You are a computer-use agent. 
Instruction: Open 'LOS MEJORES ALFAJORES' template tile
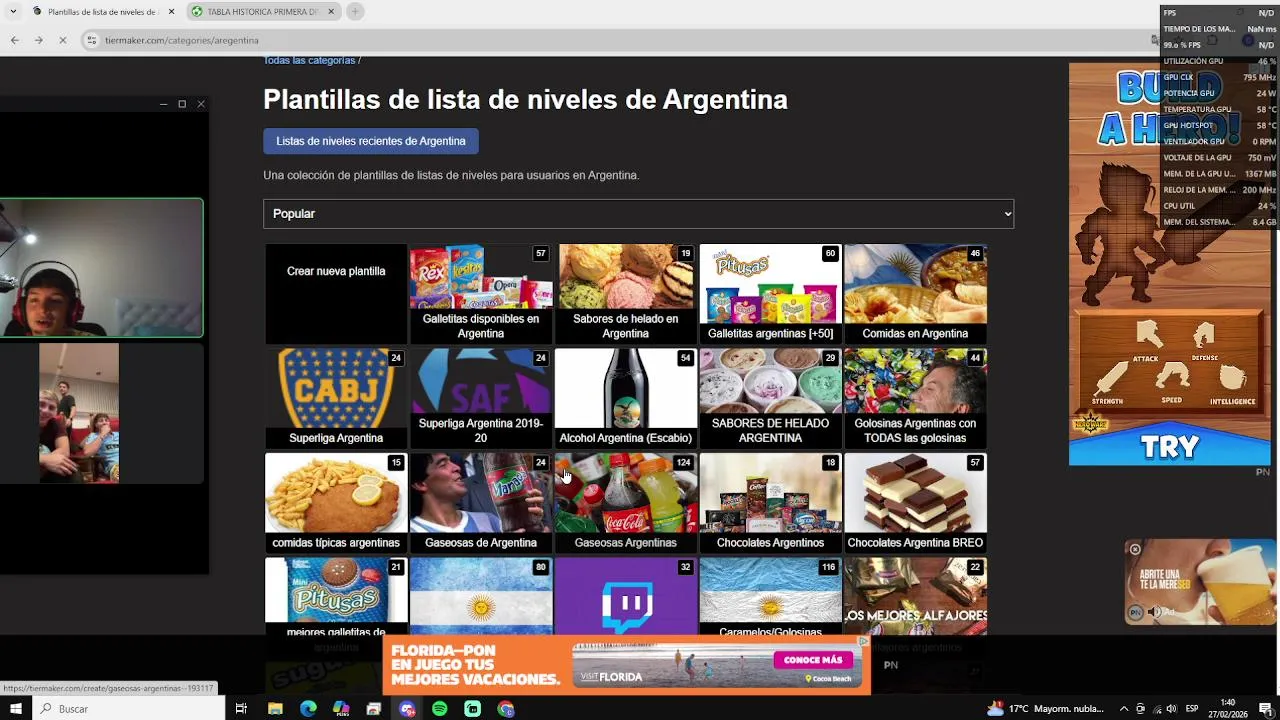915,596
